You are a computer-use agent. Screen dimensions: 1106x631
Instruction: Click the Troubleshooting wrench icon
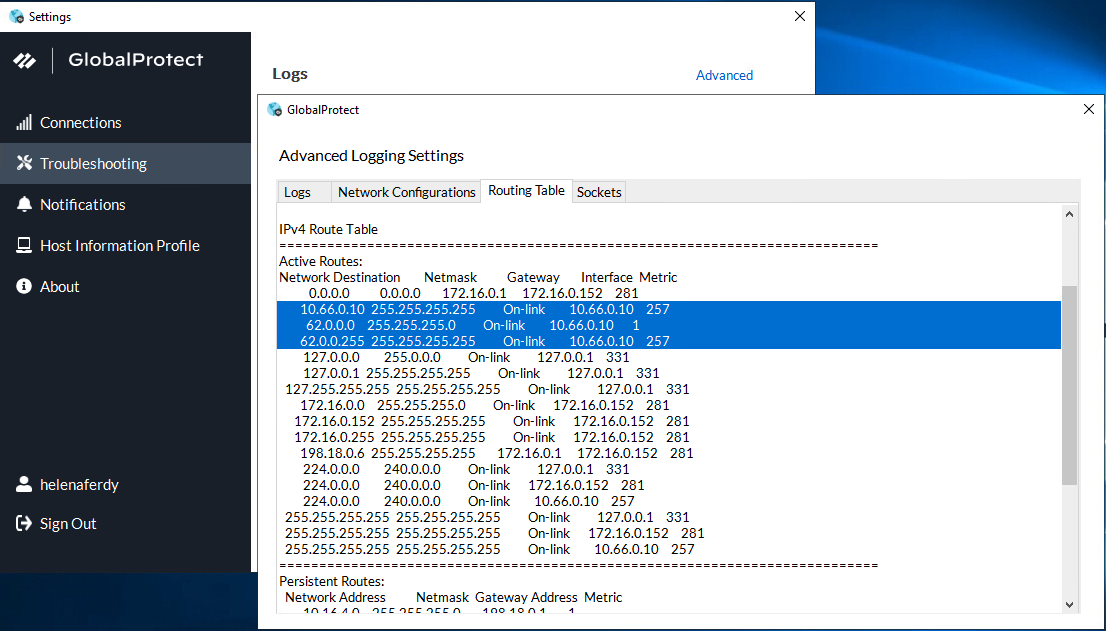pos(24,163)
